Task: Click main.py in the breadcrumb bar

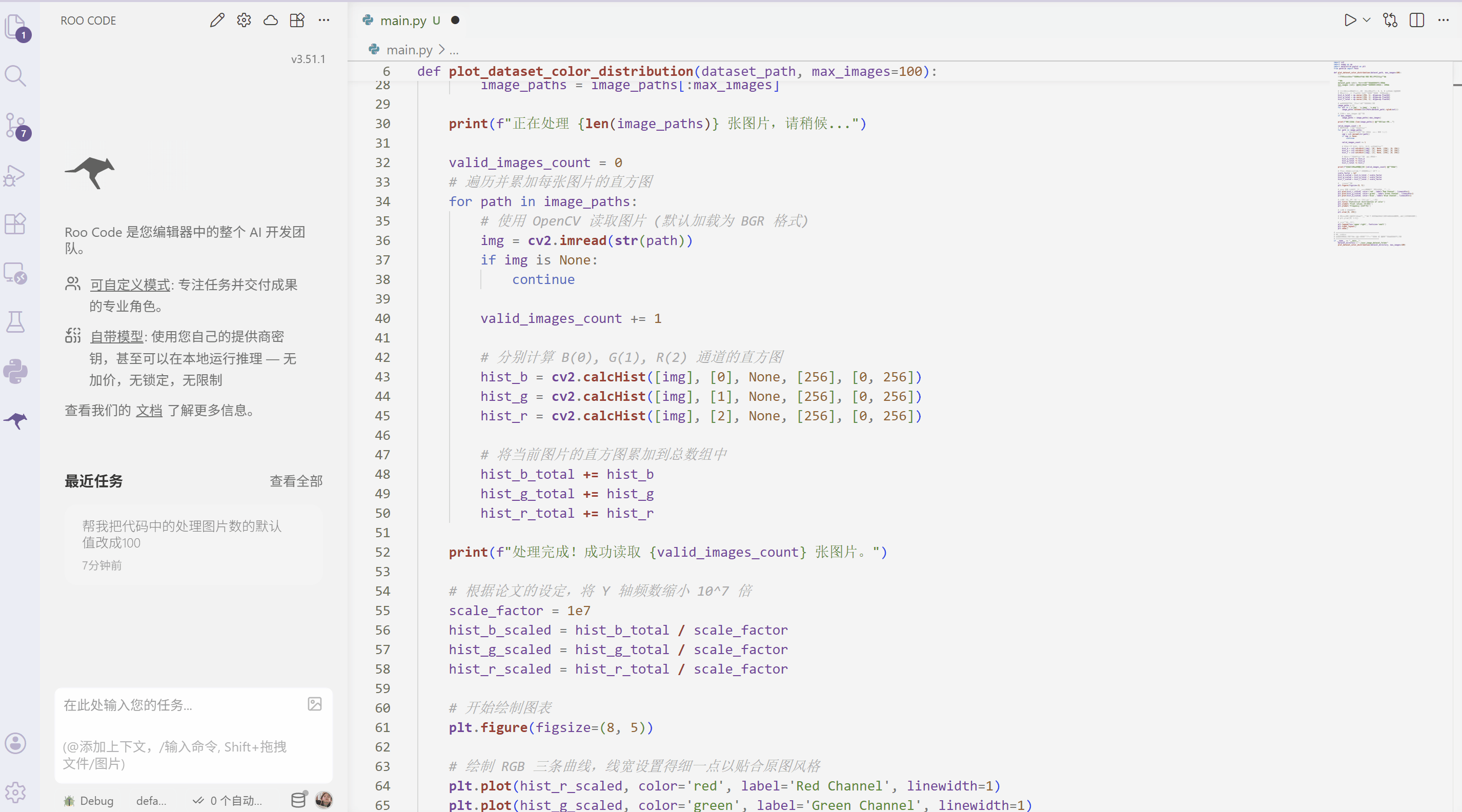Action: tap(409, 50)
